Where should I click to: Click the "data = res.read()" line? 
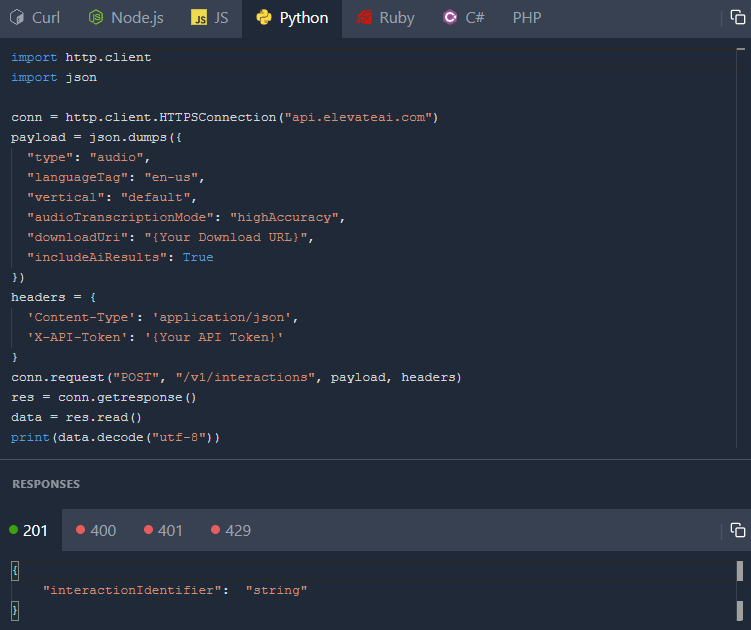pos(77,418)
